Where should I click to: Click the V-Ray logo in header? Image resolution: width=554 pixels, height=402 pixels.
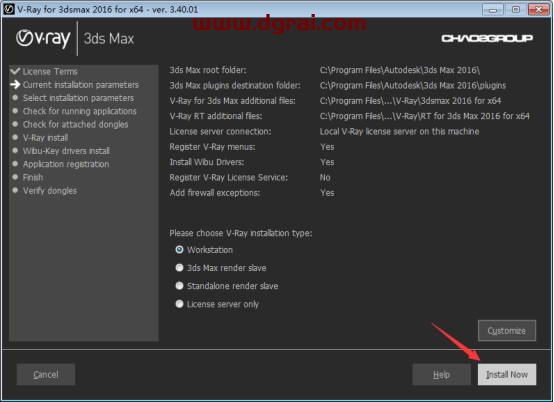(43, 39)
